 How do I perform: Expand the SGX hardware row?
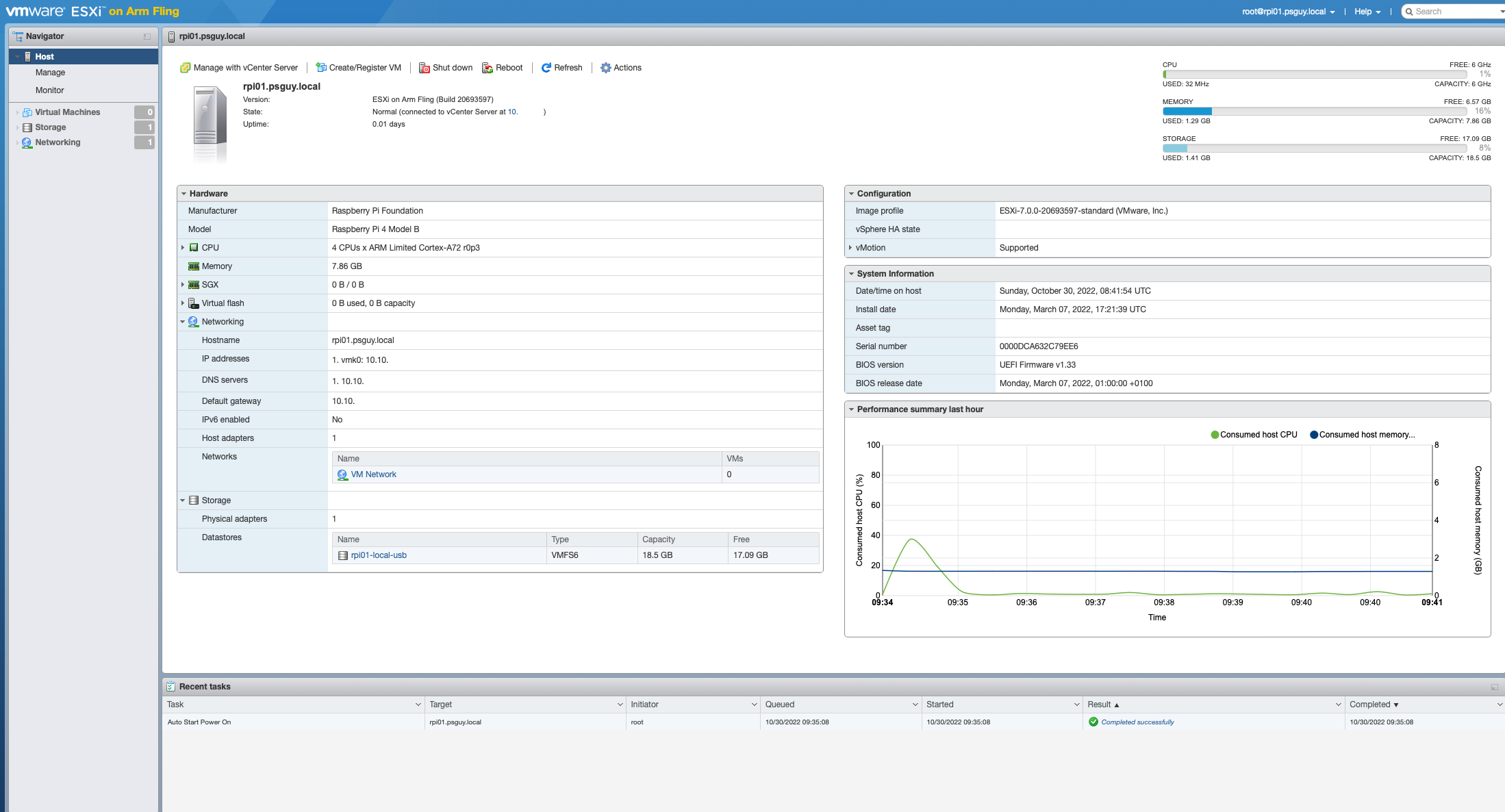tap(183, 285)
